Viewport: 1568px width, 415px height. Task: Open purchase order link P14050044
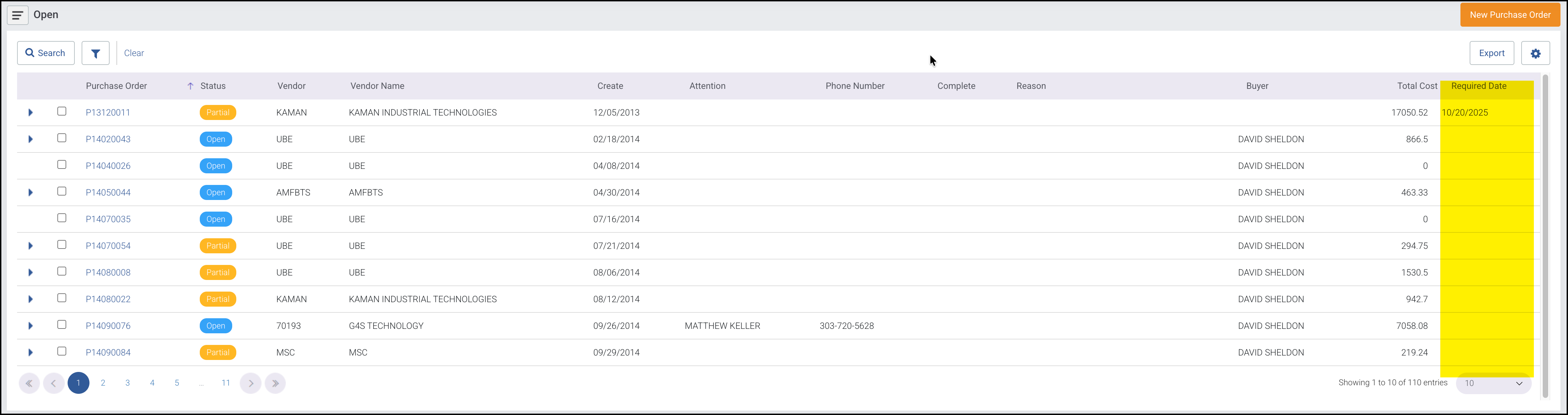[x=108, y=192]
